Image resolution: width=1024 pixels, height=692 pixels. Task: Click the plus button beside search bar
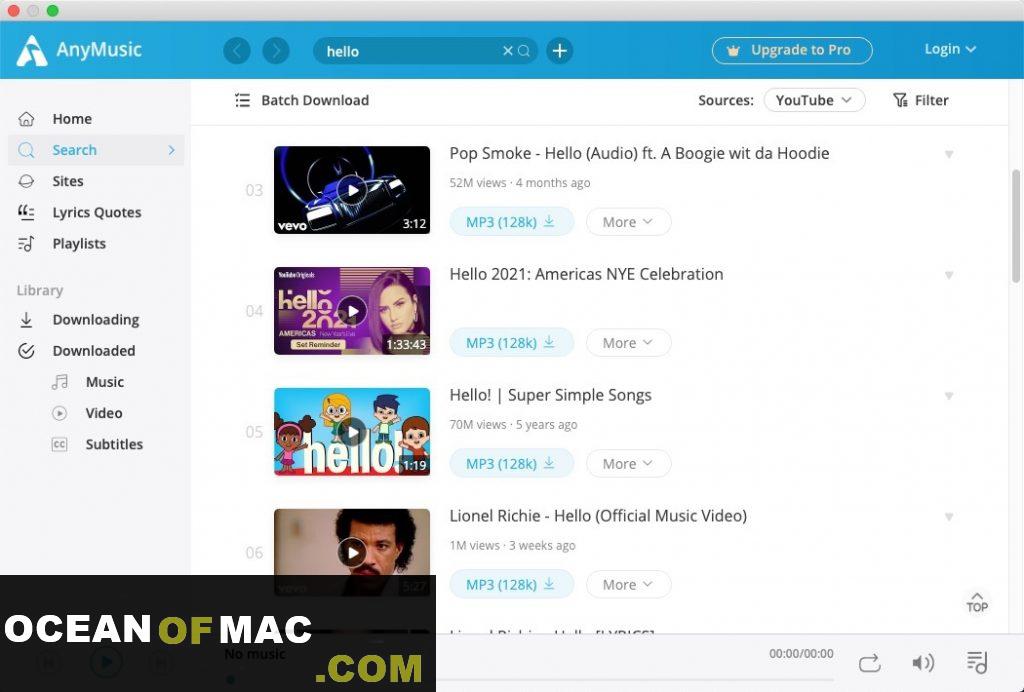[x=560, y=51]
